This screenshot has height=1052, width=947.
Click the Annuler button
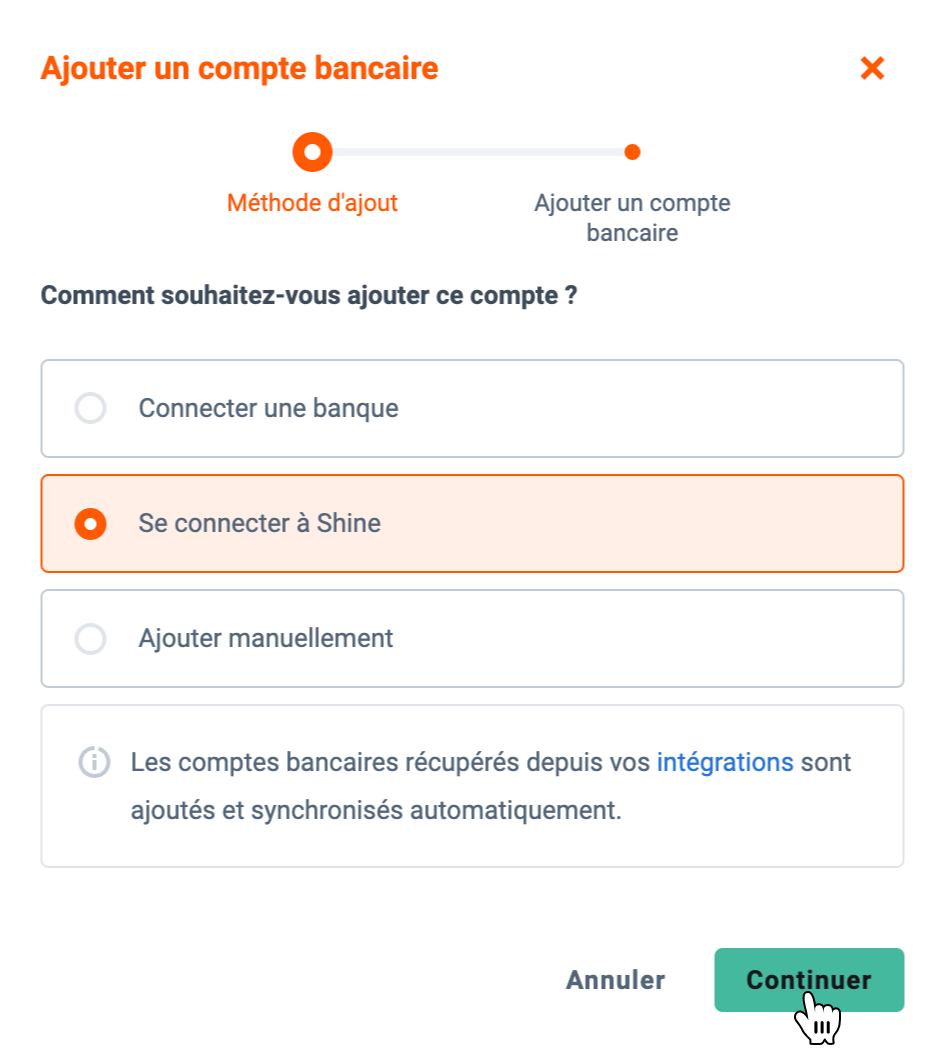(615, 980)
